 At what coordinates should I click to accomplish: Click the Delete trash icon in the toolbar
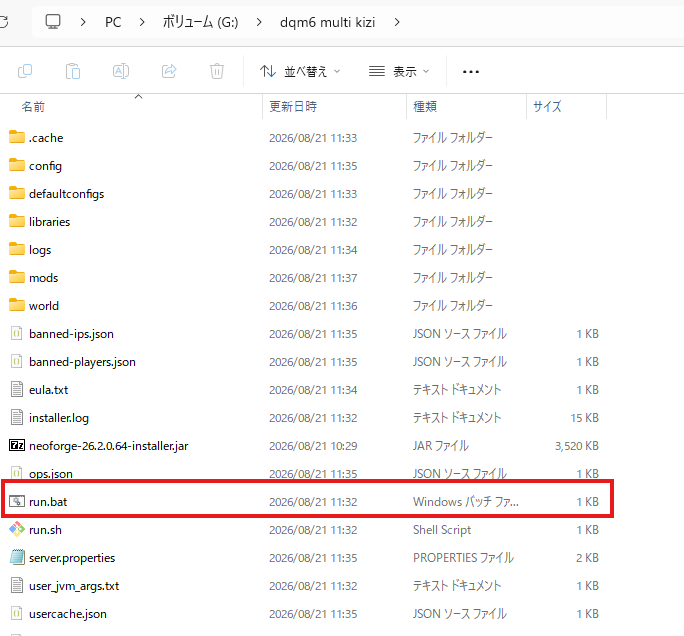[217, 71]
